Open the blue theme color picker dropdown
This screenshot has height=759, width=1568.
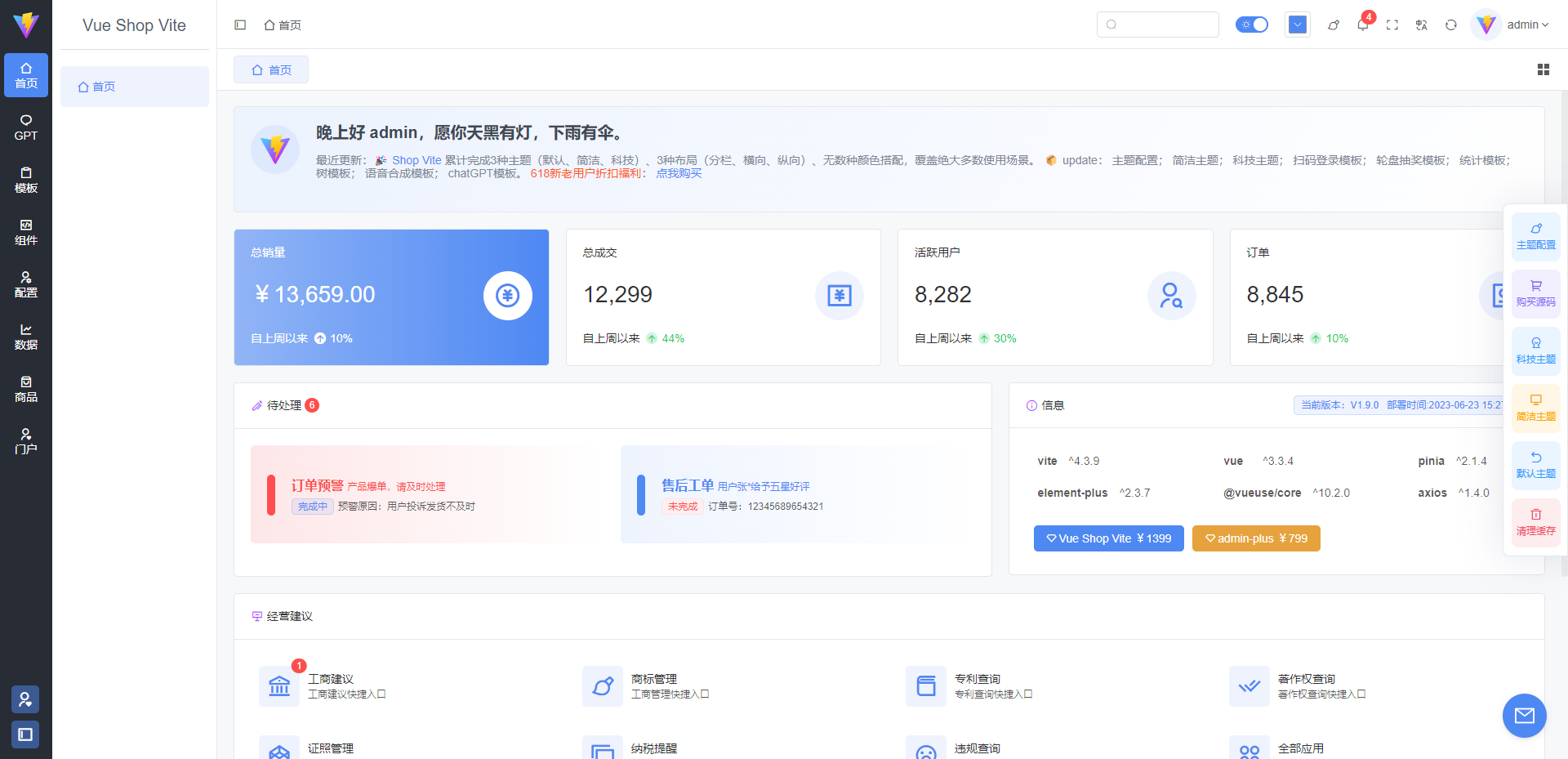coord(1298,25)
